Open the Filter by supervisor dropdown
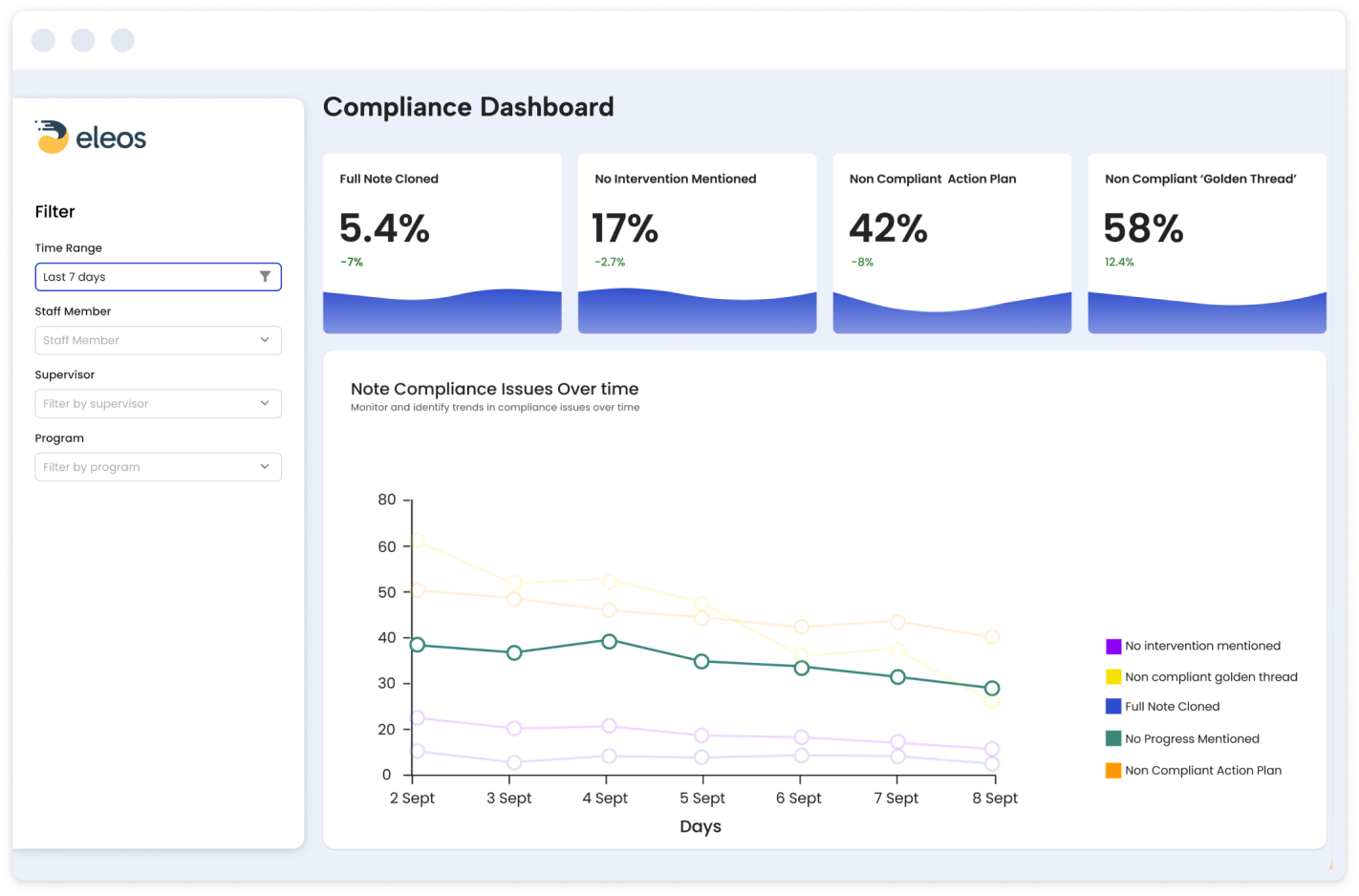Image resolution: width=1359 pixels, height=896 pixels. [x=159, y=403]
